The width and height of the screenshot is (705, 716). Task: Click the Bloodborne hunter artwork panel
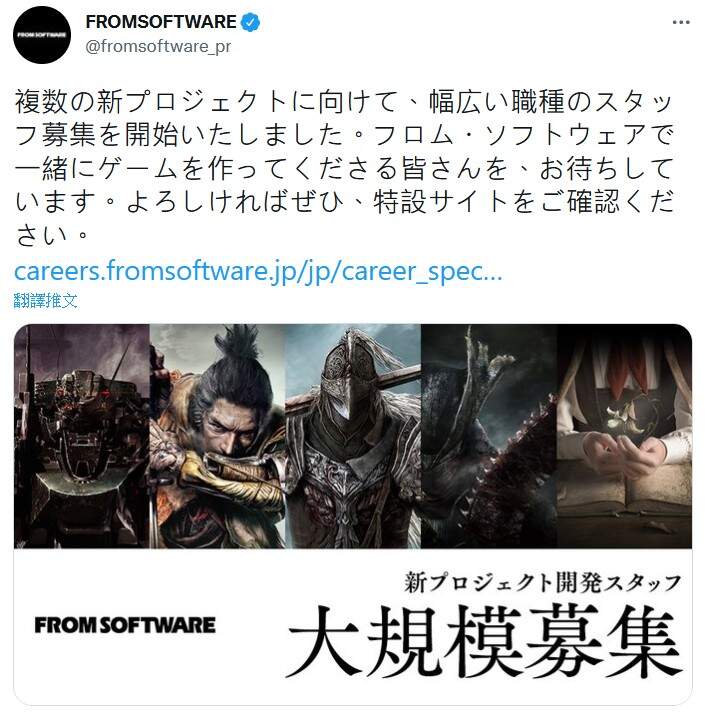pos(489,436)
